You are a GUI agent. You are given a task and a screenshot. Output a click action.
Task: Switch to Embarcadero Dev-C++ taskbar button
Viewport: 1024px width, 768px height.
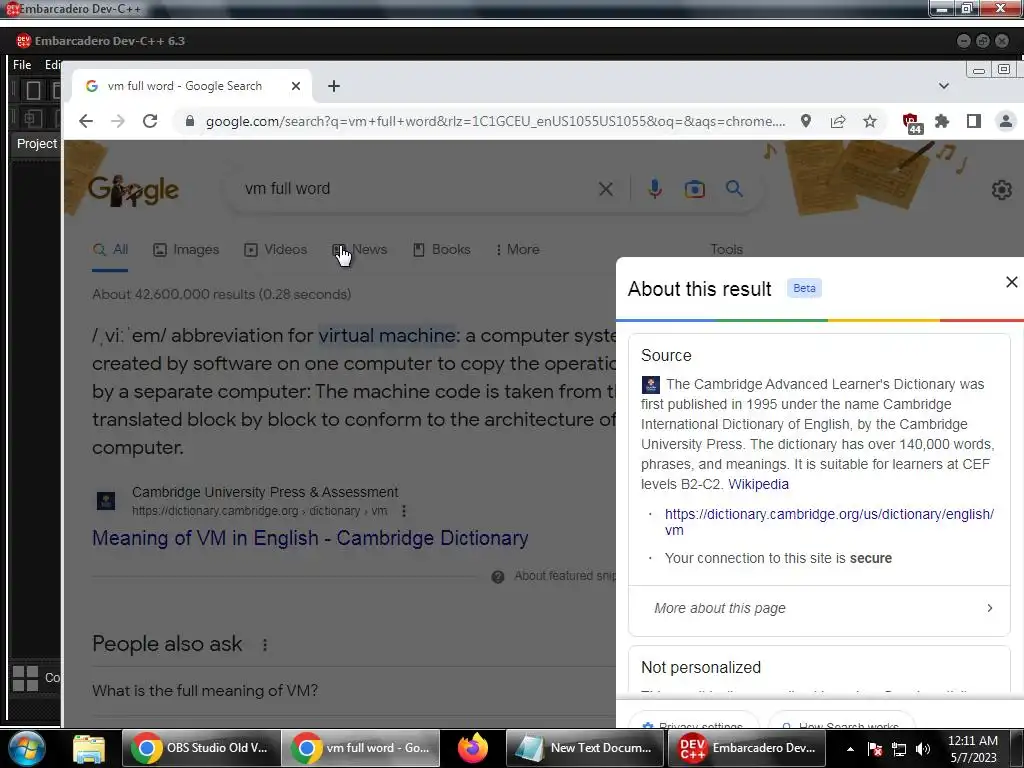746,748
